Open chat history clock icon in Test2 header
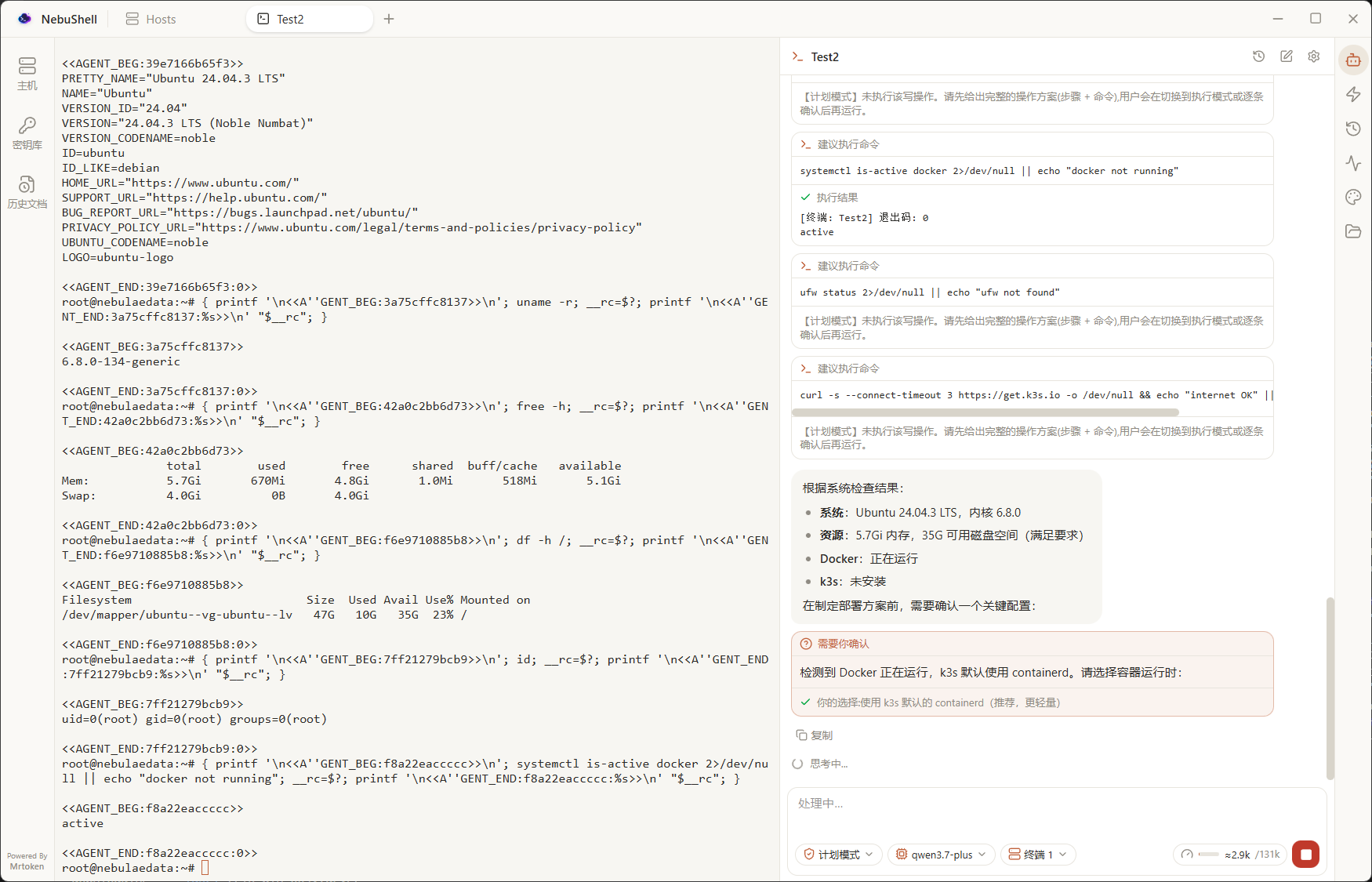Image resolution: width=1372 pixels, height=882 pixels. 1258,56
